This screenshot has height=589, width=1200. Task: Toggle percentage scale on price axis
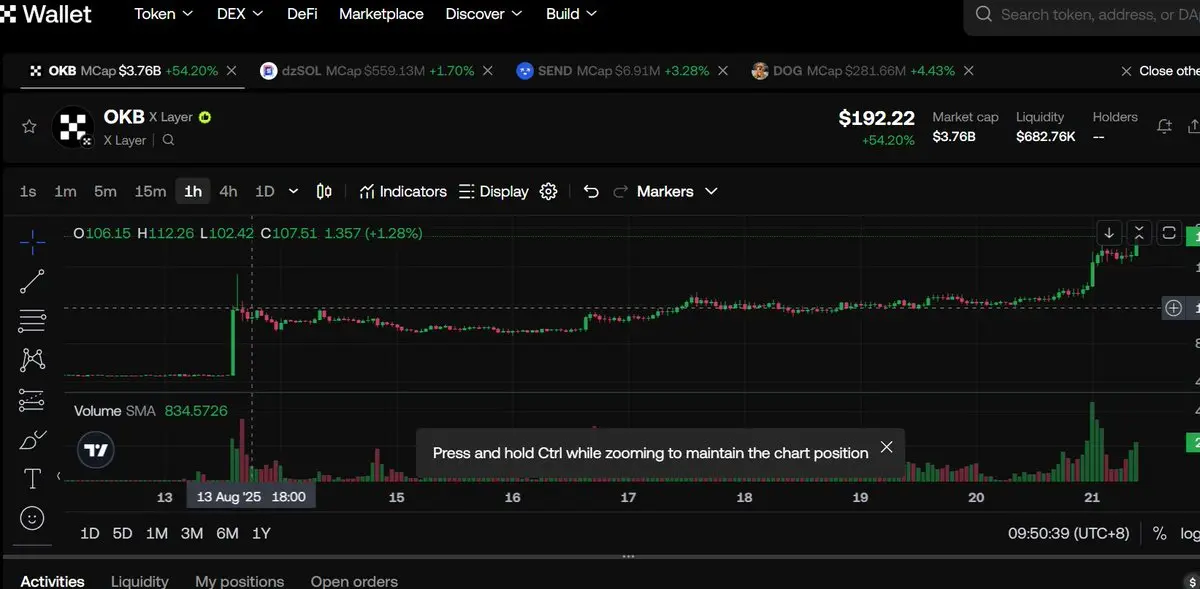[x=1160, y=534]
